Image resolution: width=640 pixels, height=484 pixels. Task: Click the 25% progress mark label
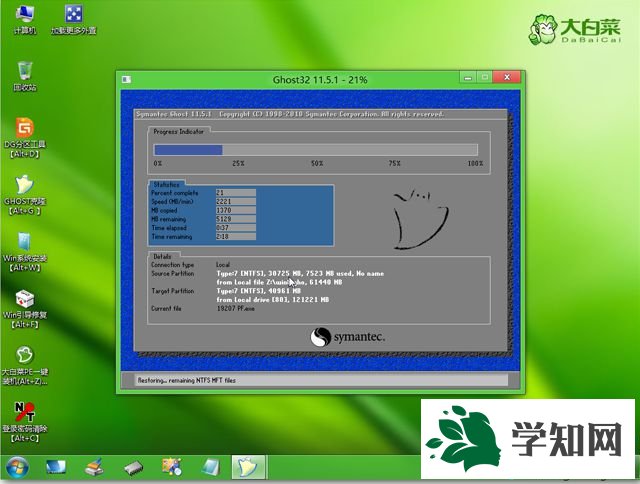tap(238, 163)
